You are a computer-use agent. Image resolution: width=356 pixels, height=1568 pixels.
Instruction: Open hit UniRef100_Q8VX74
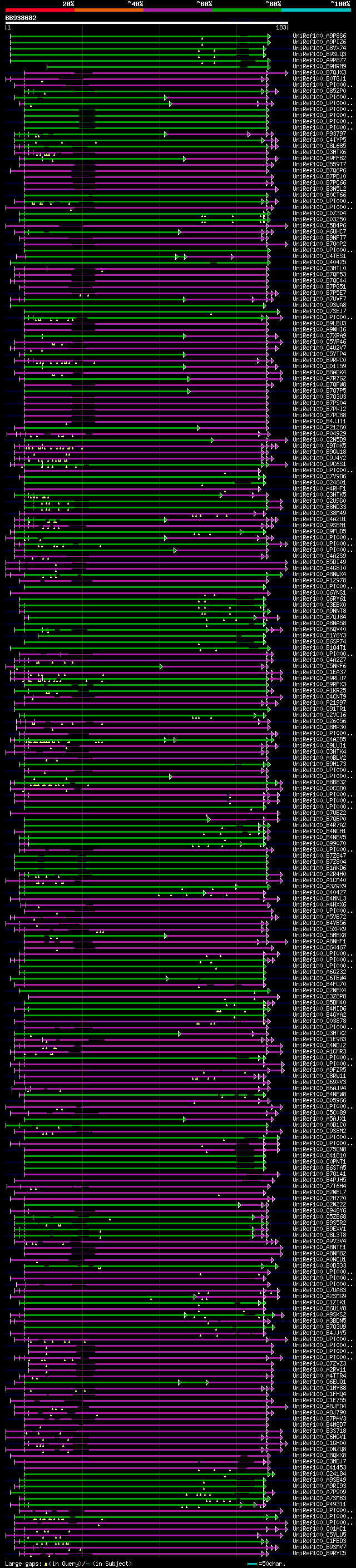pos(319,48)
